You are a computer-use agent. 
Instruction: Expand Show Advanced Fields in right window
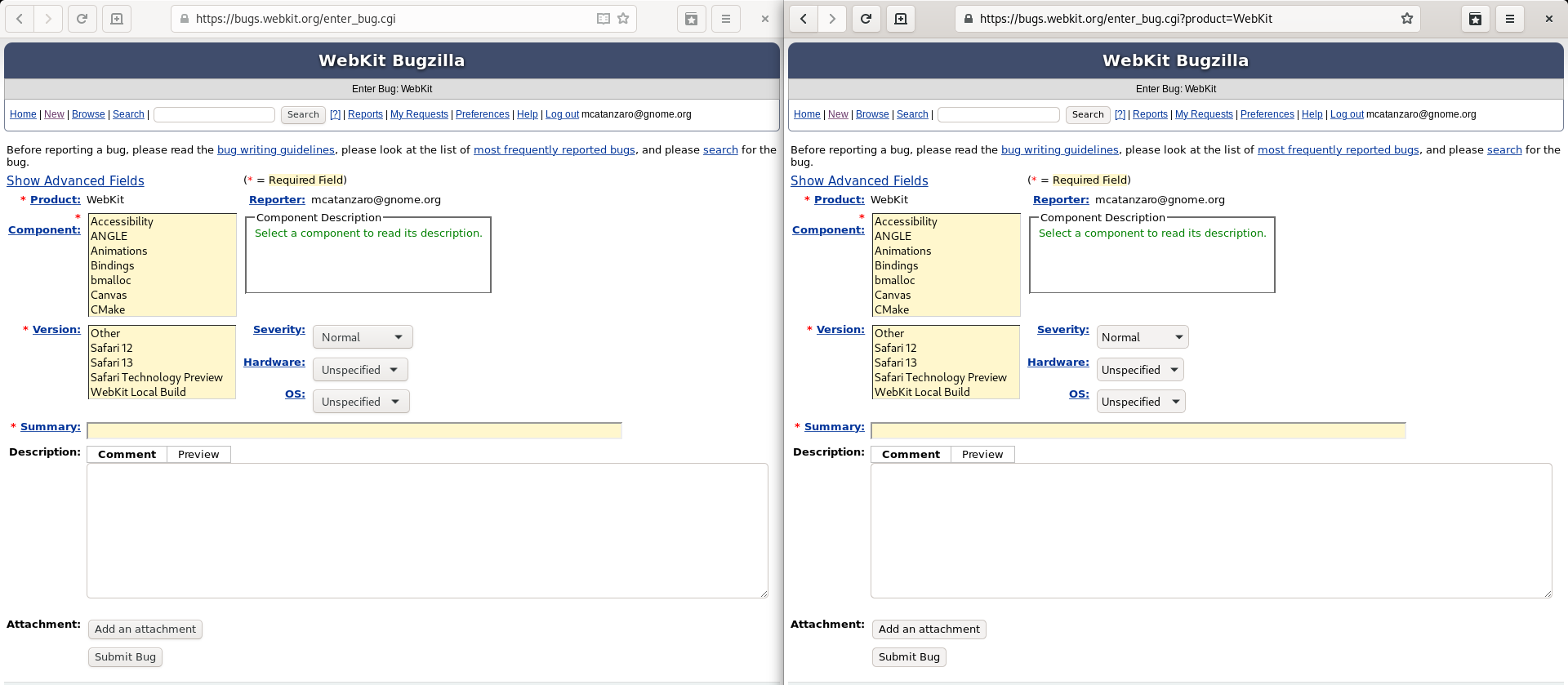[x=859, y=181]
